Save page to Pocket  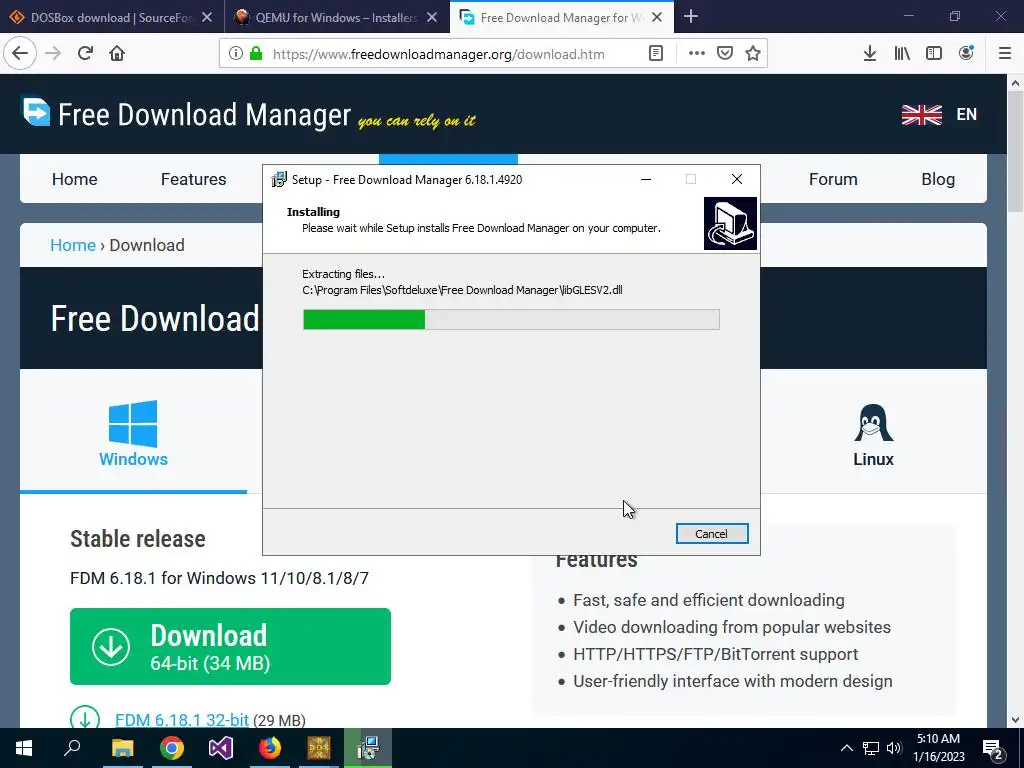tap(725, 54)
